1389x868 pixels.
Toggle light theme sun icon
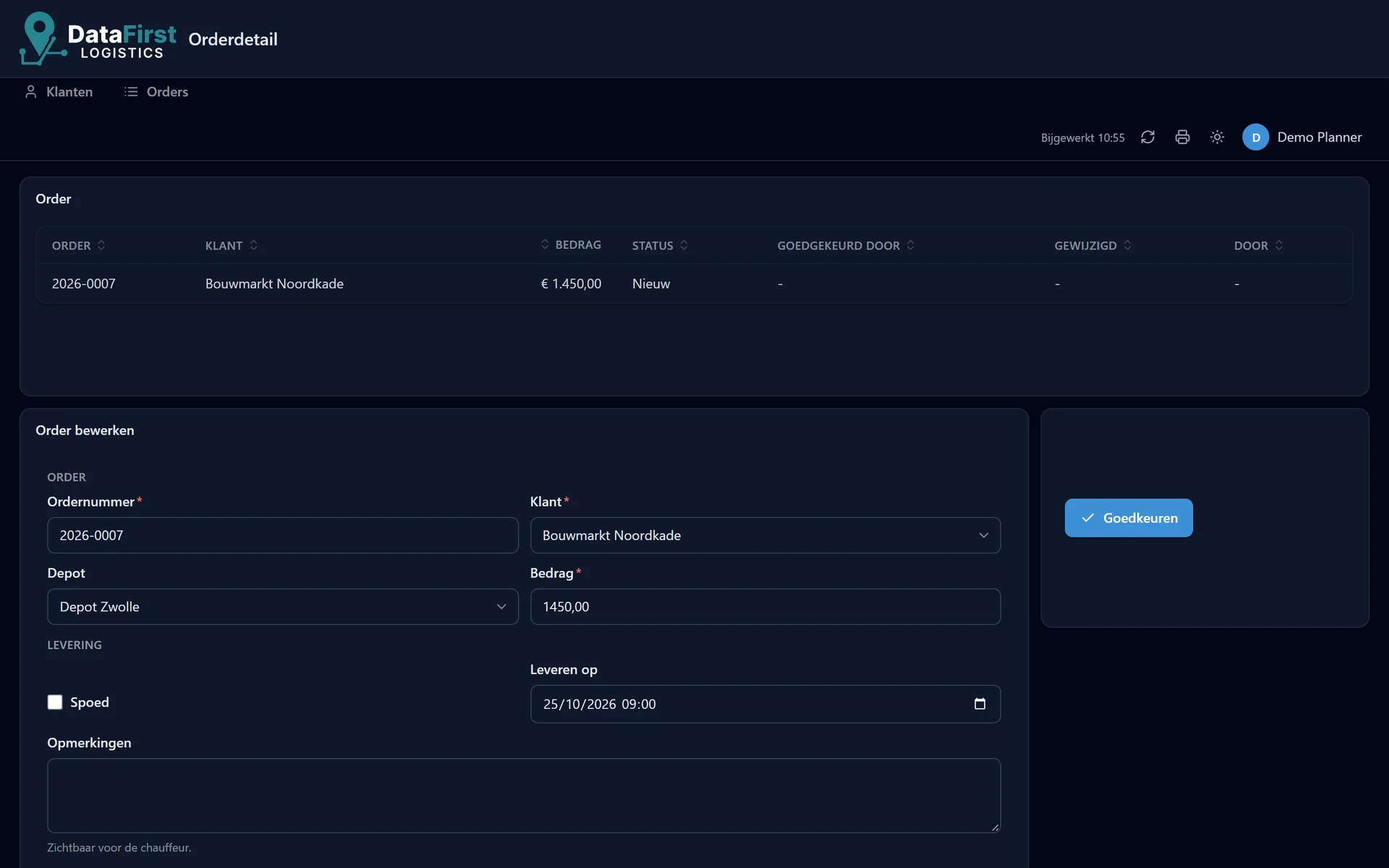click(x=1217, y=137)
